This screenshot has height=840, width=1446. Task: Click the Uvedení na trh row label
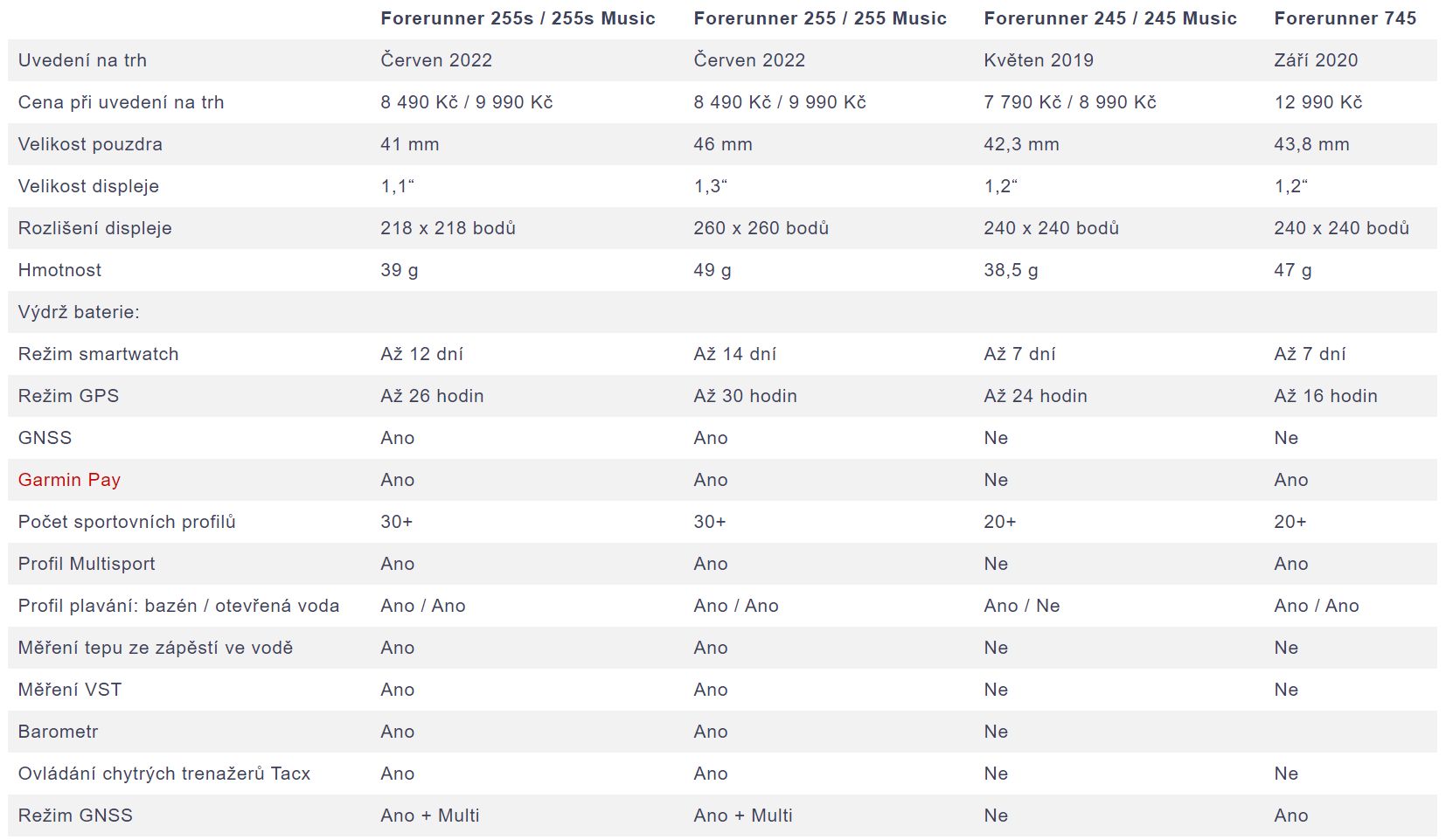[82, 60]
